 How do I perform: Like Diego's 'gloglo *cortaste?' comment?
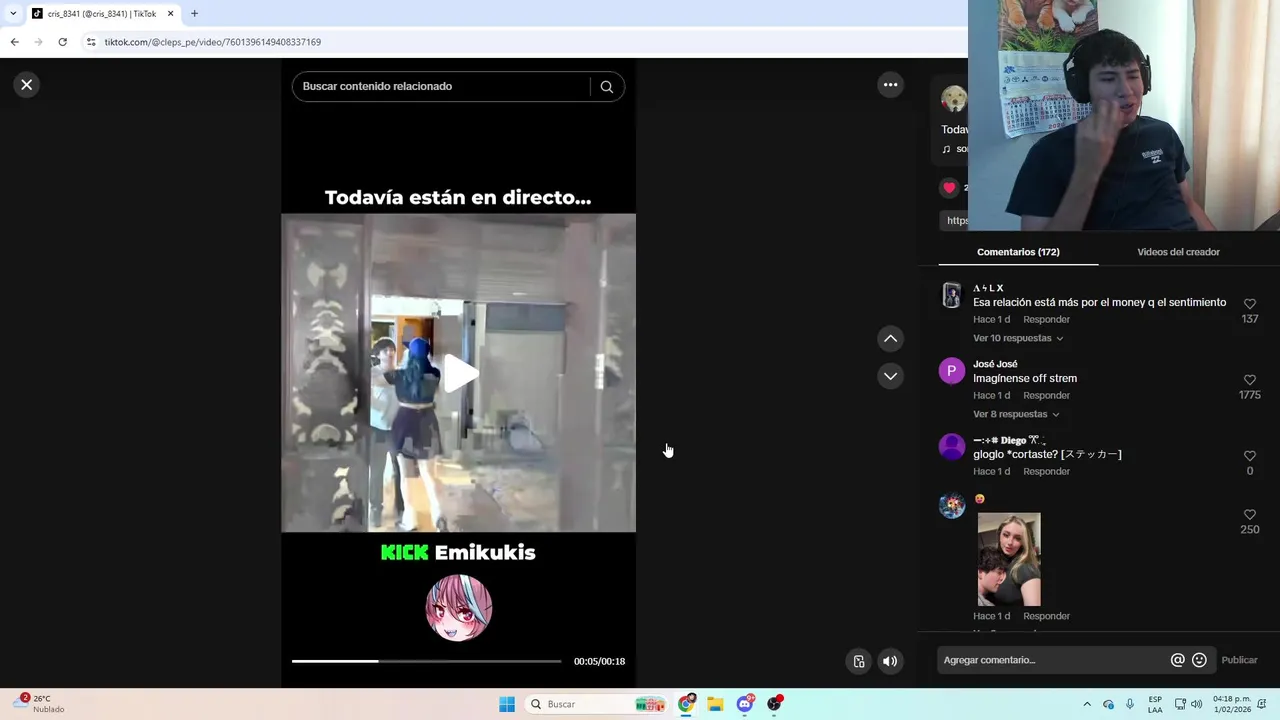click(x=1250, y=456)
